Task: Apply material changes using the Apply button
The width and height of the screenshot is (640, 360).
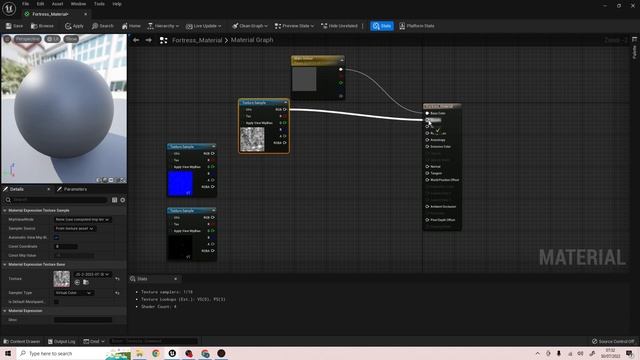Action: tap(74, 26)
